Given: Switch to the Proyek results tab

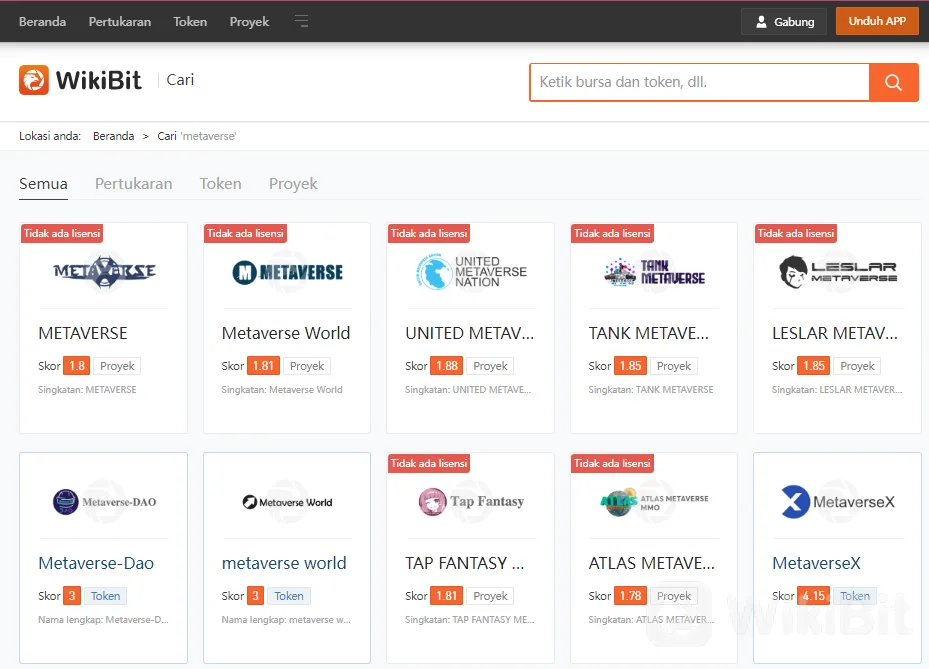Looking at the screenshot, I should click(293, 184).
